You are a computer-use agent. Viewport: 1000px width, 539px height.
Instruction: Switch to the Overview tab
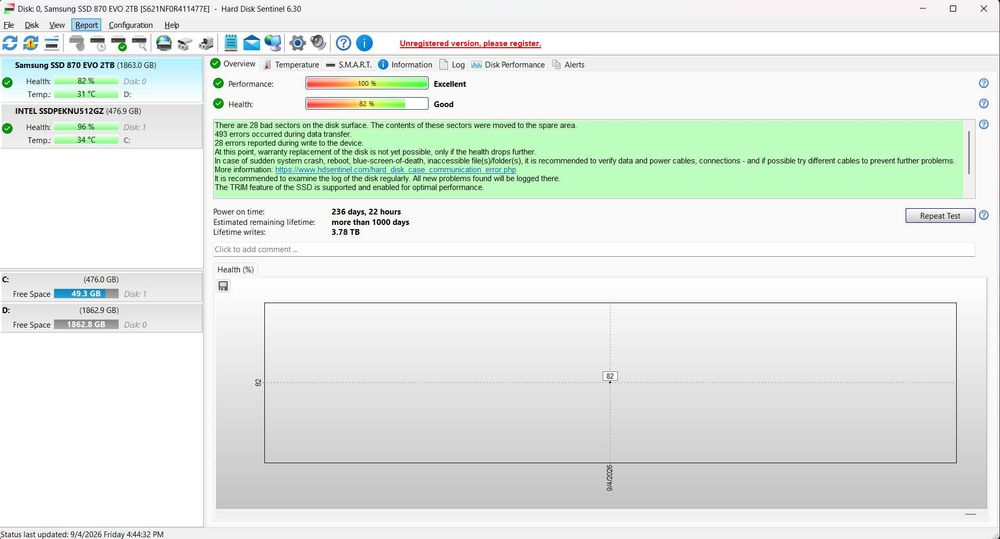[233, 64]
